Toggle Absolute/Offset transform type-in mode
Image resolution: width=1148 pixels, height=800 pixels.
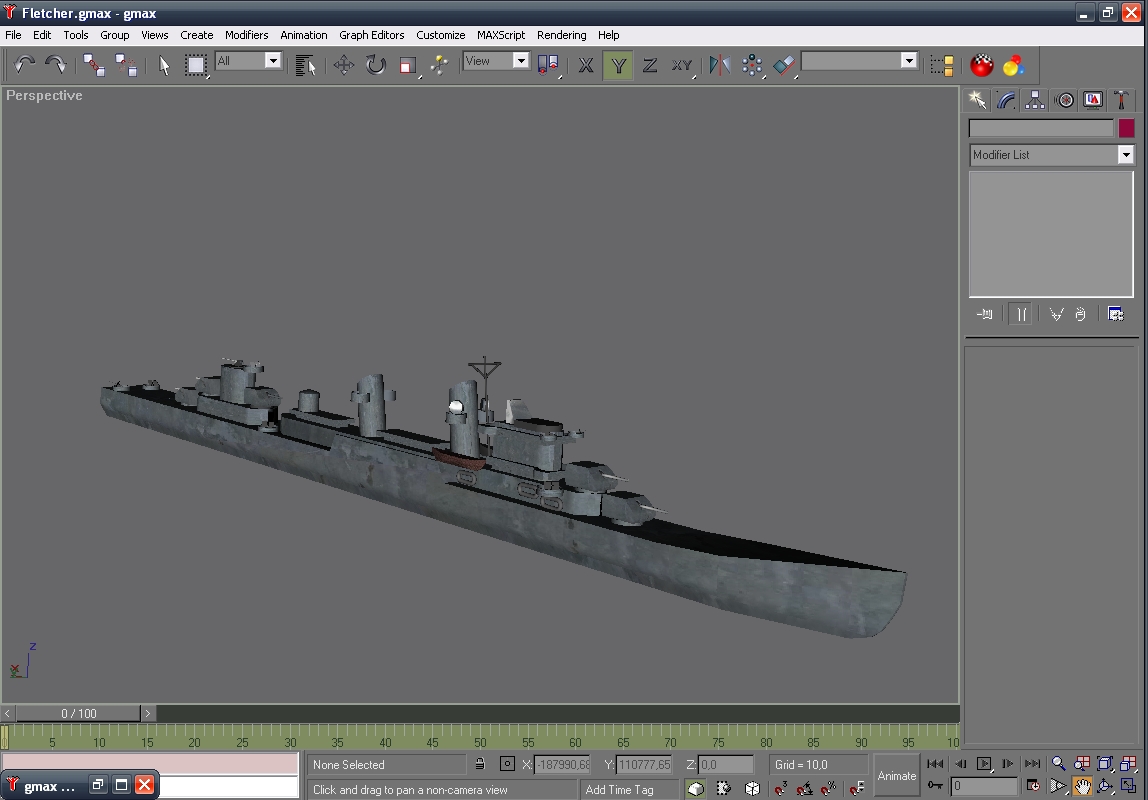pos(507,764)
